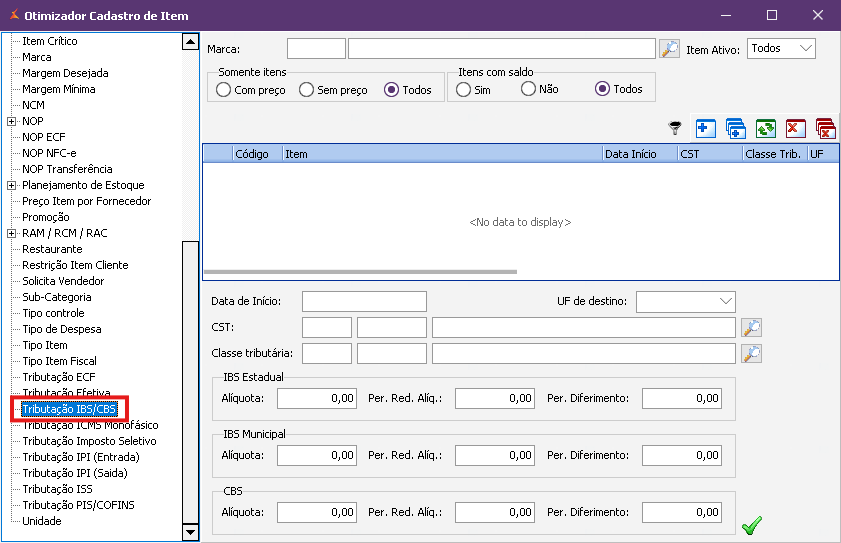Viewport: 841px width, 543px height.
Task: Select the 'Com preço' radio option
Action: point(224,90)
